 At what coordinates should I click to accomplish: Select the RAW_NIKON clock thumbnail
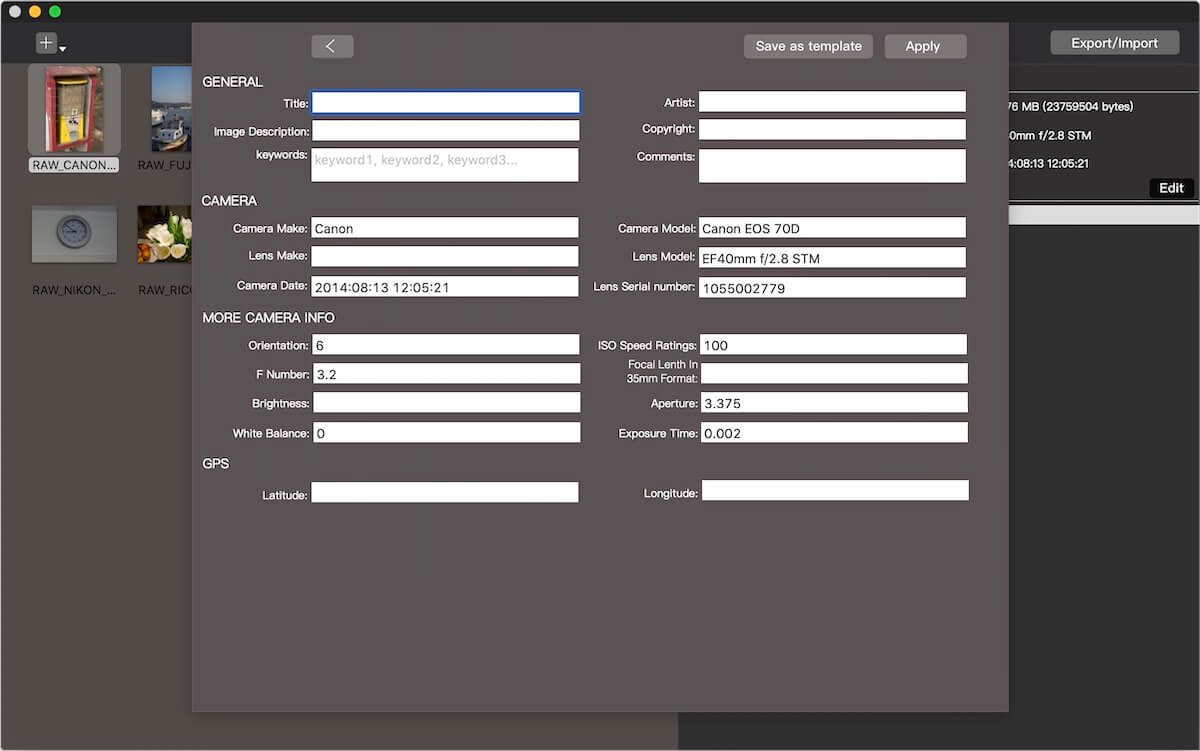tap(74, 234)
